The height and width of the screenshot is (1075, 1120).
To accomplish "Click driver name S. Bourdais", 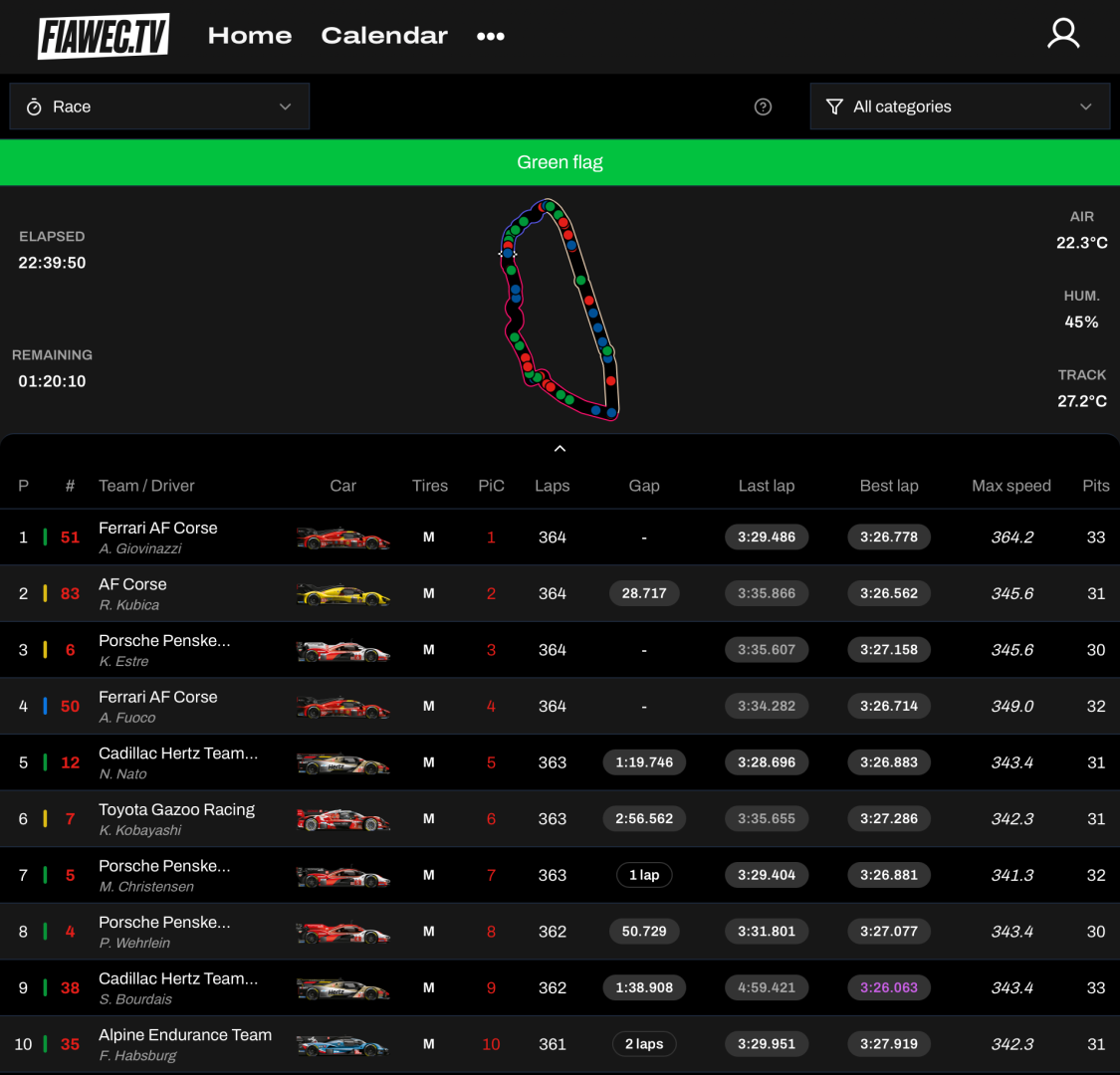I will coord(135,999).
